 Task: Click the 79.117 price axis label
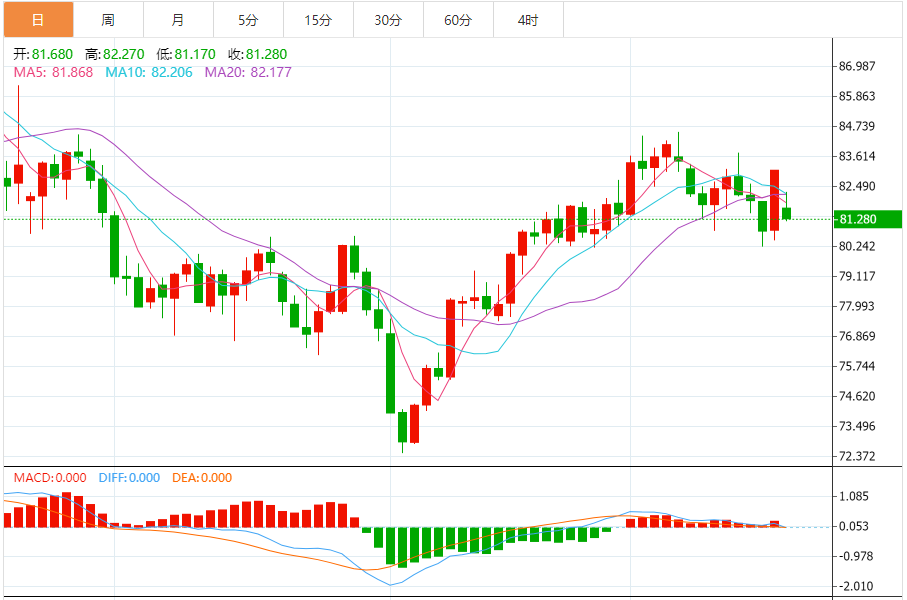(857, 277)
